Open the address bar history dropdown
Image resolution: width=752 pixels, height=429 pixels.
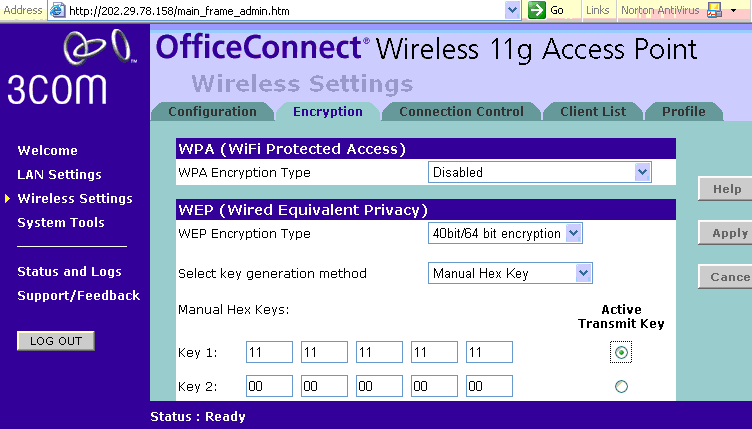(x=513, y=10)
